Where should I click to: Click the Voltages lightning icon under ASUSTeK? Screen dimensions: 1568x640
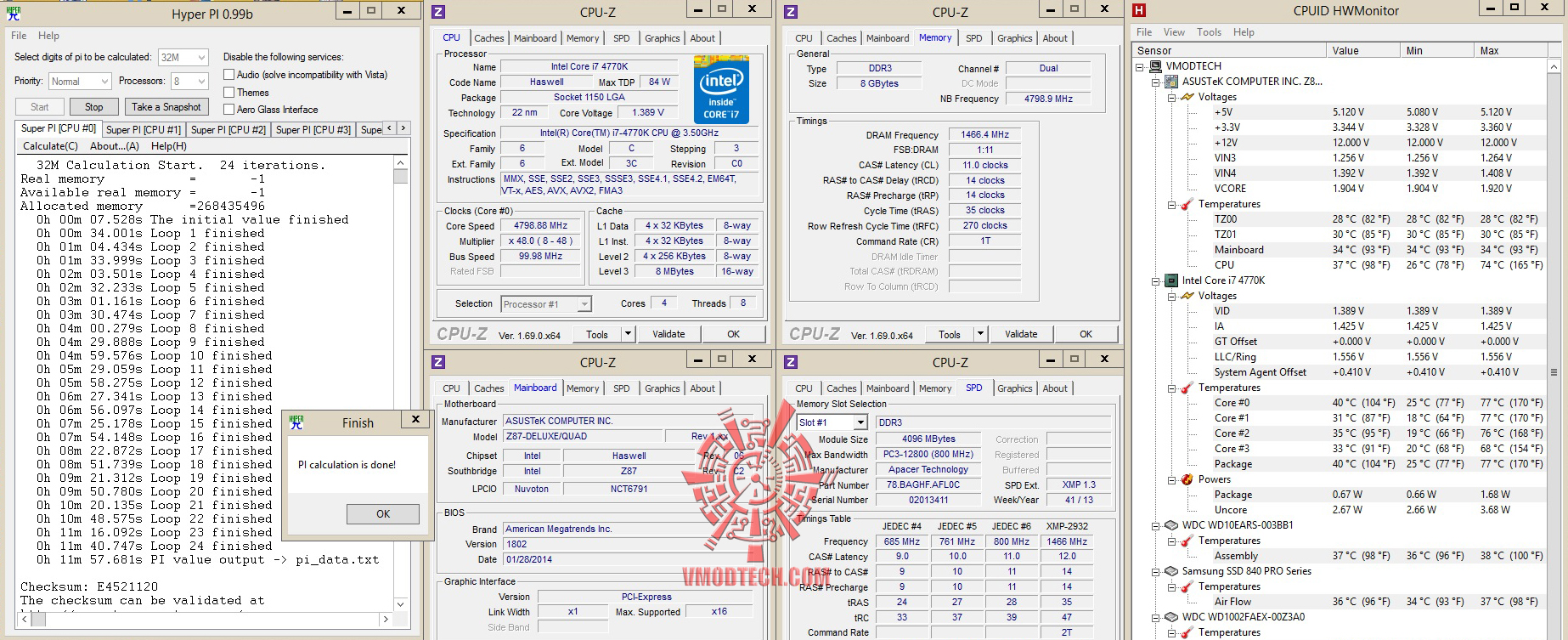1187,97
